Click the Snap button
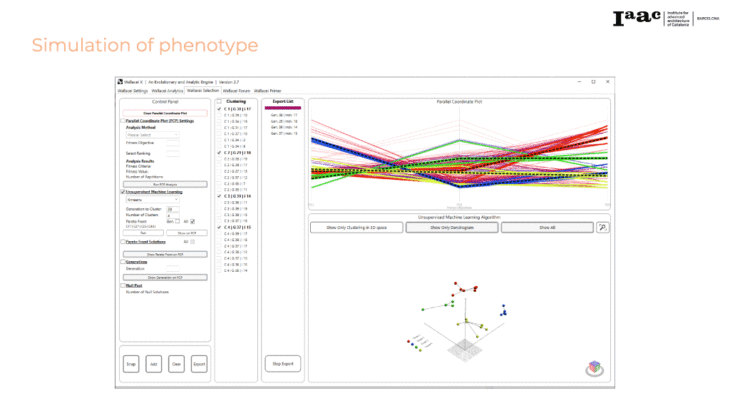 (132, 365)
